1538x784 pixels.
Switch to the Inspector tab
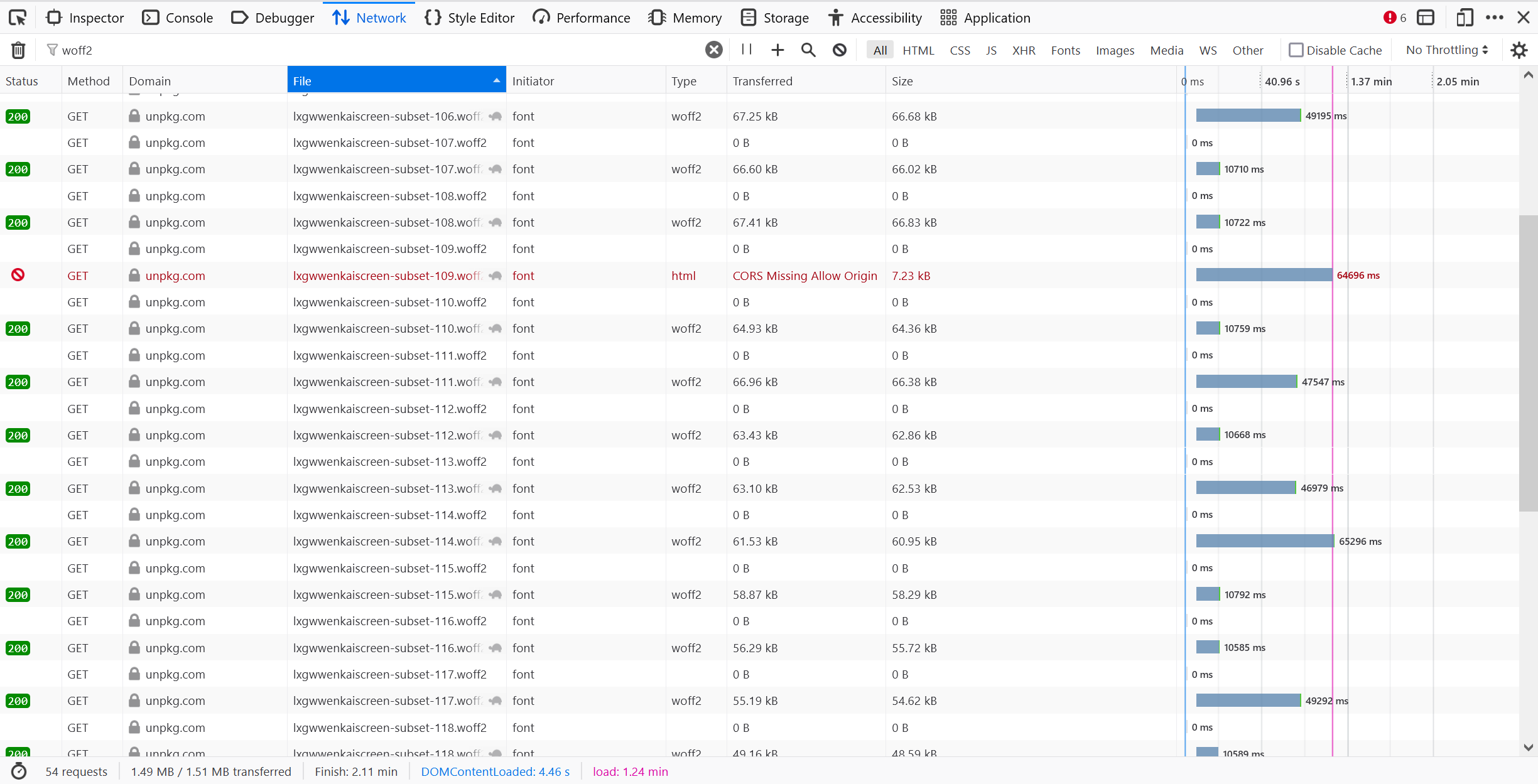click(x=85, y=18)
